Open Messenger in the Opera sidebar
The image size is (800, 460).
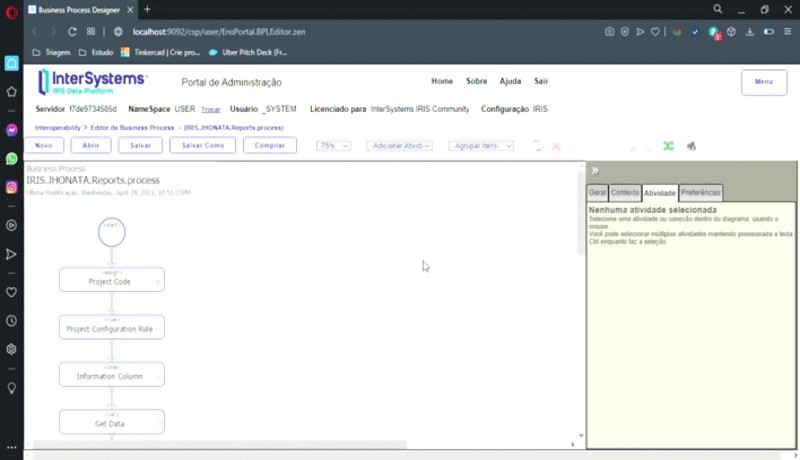12,130
